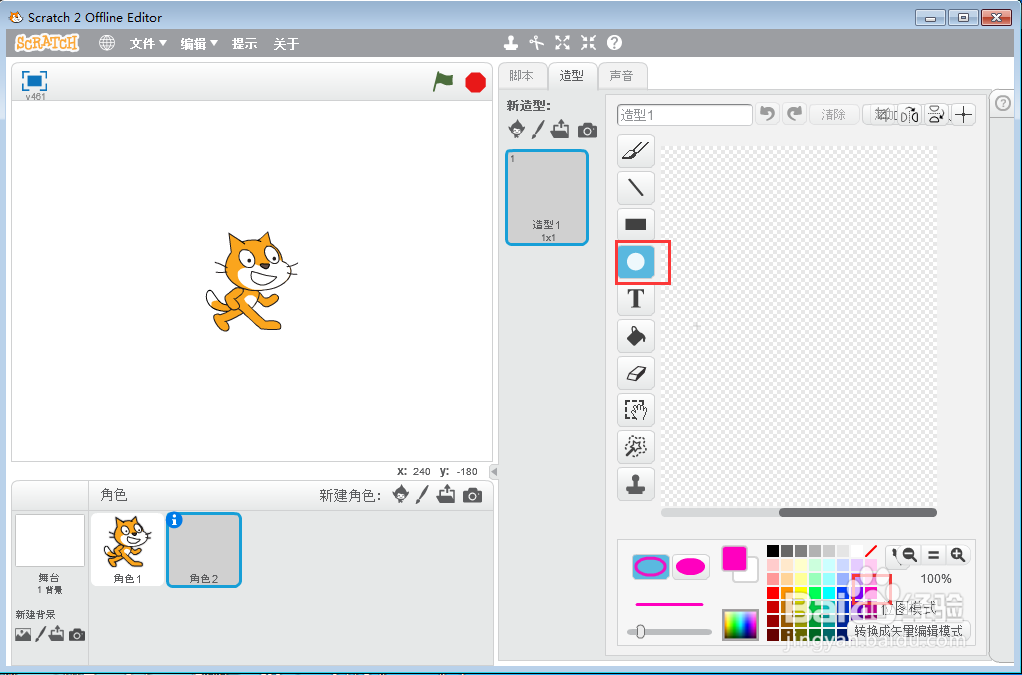Image resolution: width=1022 pixels, height=675 pixels.
Task: Open the 文件 menu dropdown
Action: tap(148, 44)
